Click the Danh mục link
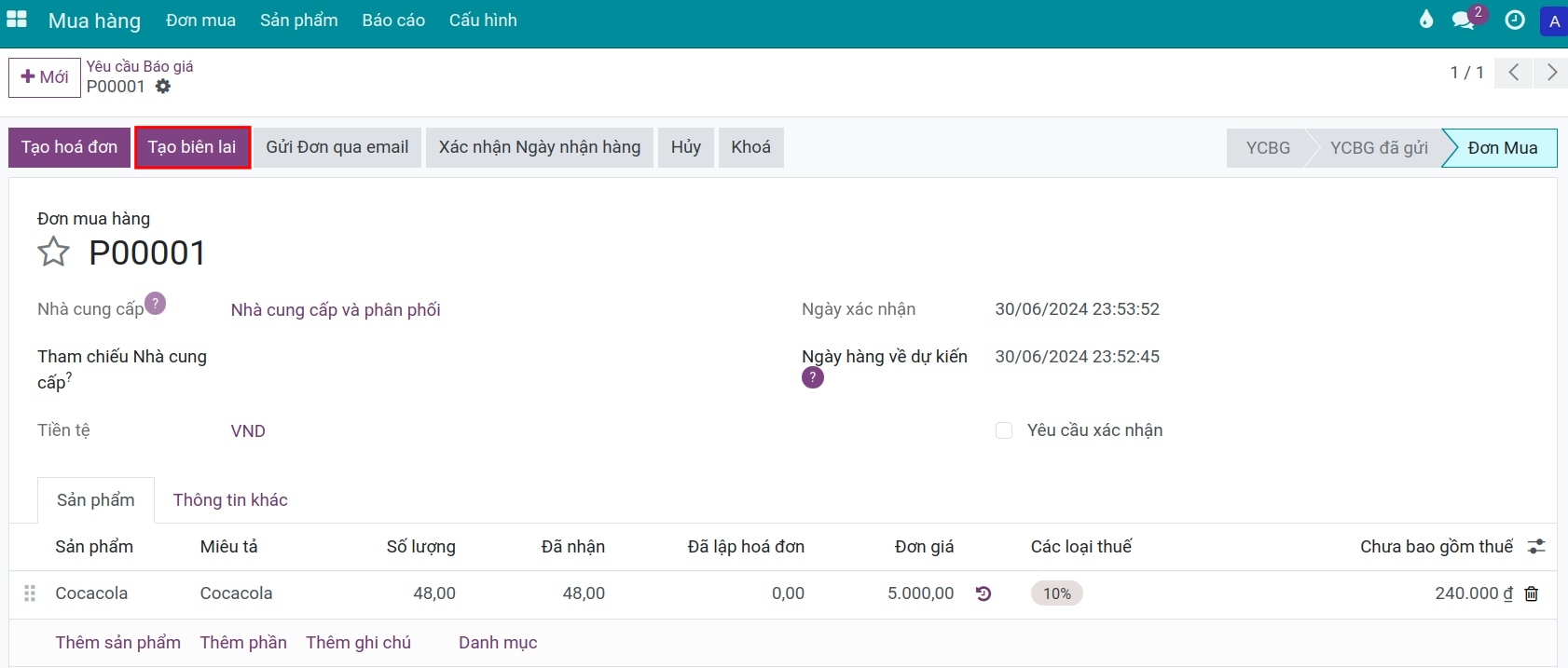The height and width of the screenshot is (668, 1568). [x=498, y=643]
